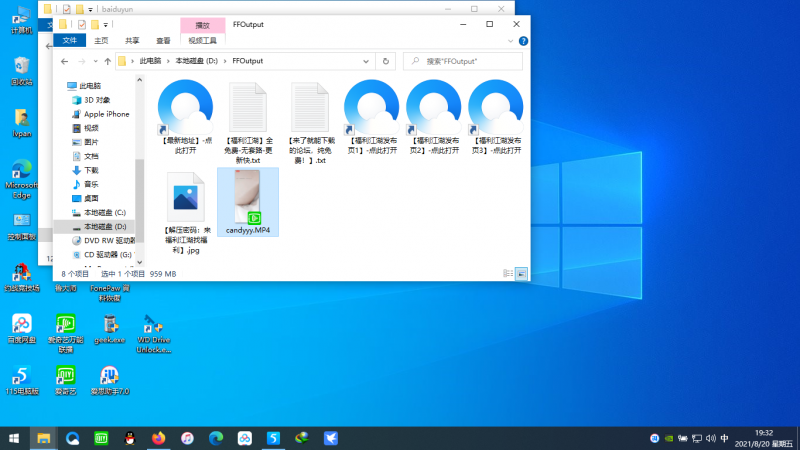Switch to the 查看 ribbon tab
Screen dimensions: 800x450
pos(163,41)
